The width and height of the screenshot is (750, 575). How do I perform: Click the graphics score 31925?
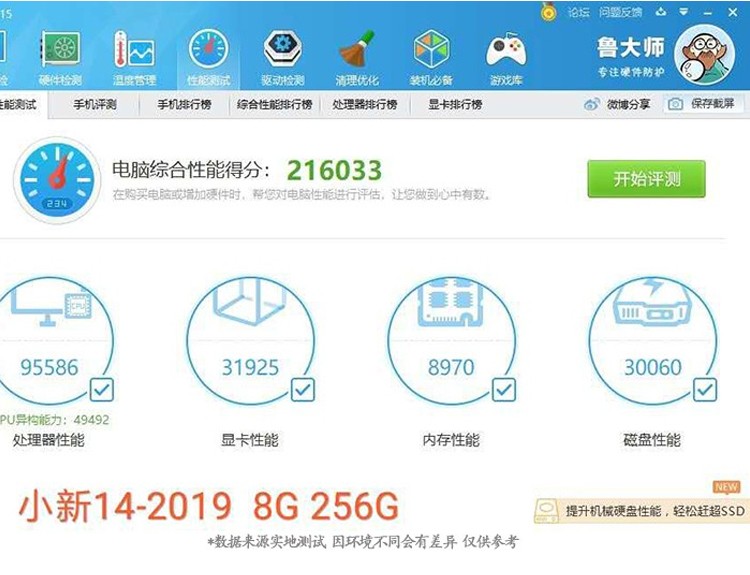pos(250,367)
